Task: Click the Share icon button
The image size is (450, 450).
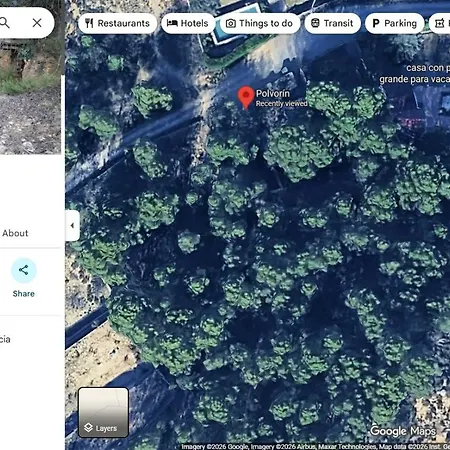Action: point(24,270)
